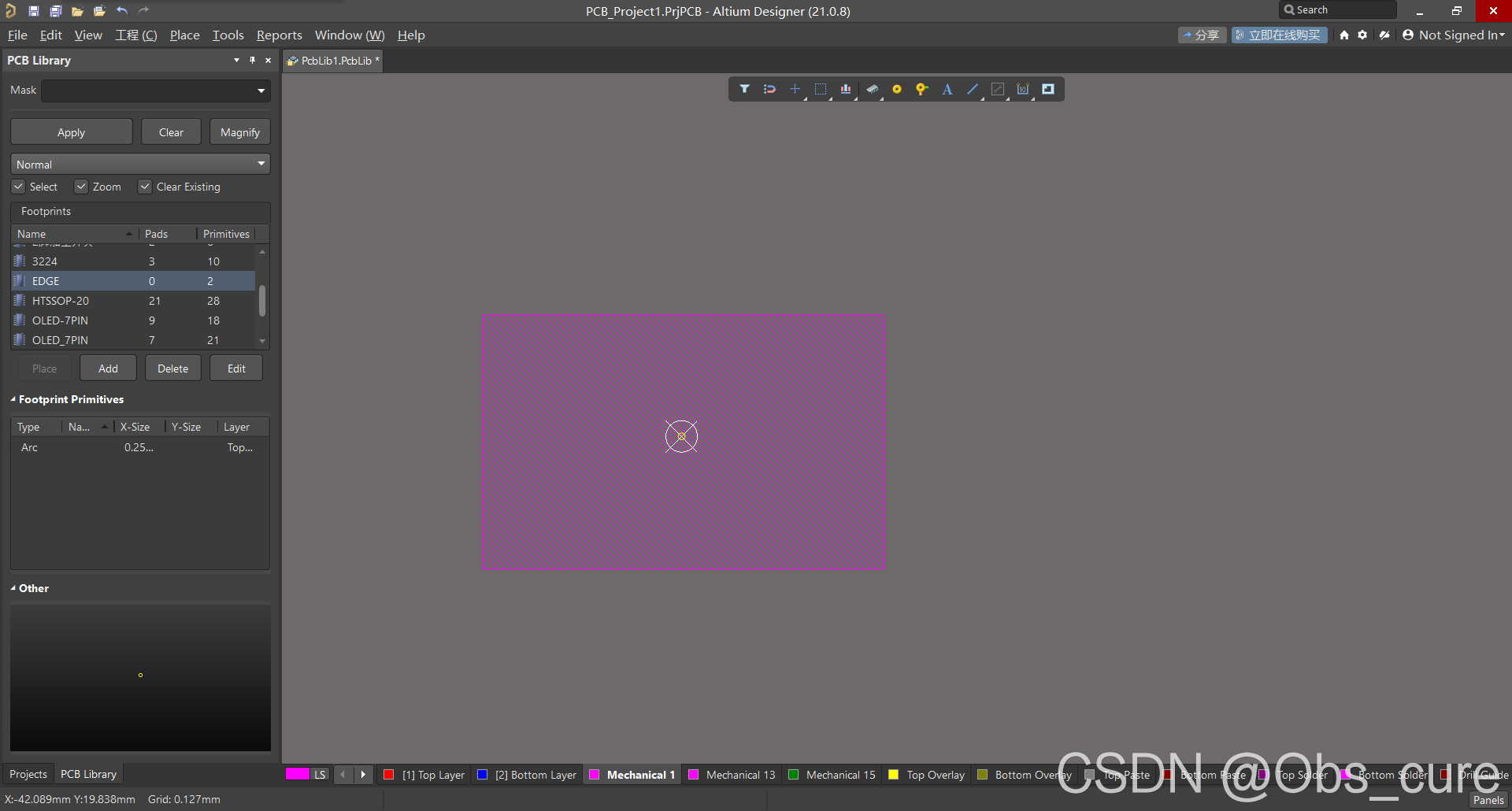
Task: Pick the Place Line tool
Action: (973, 89)
